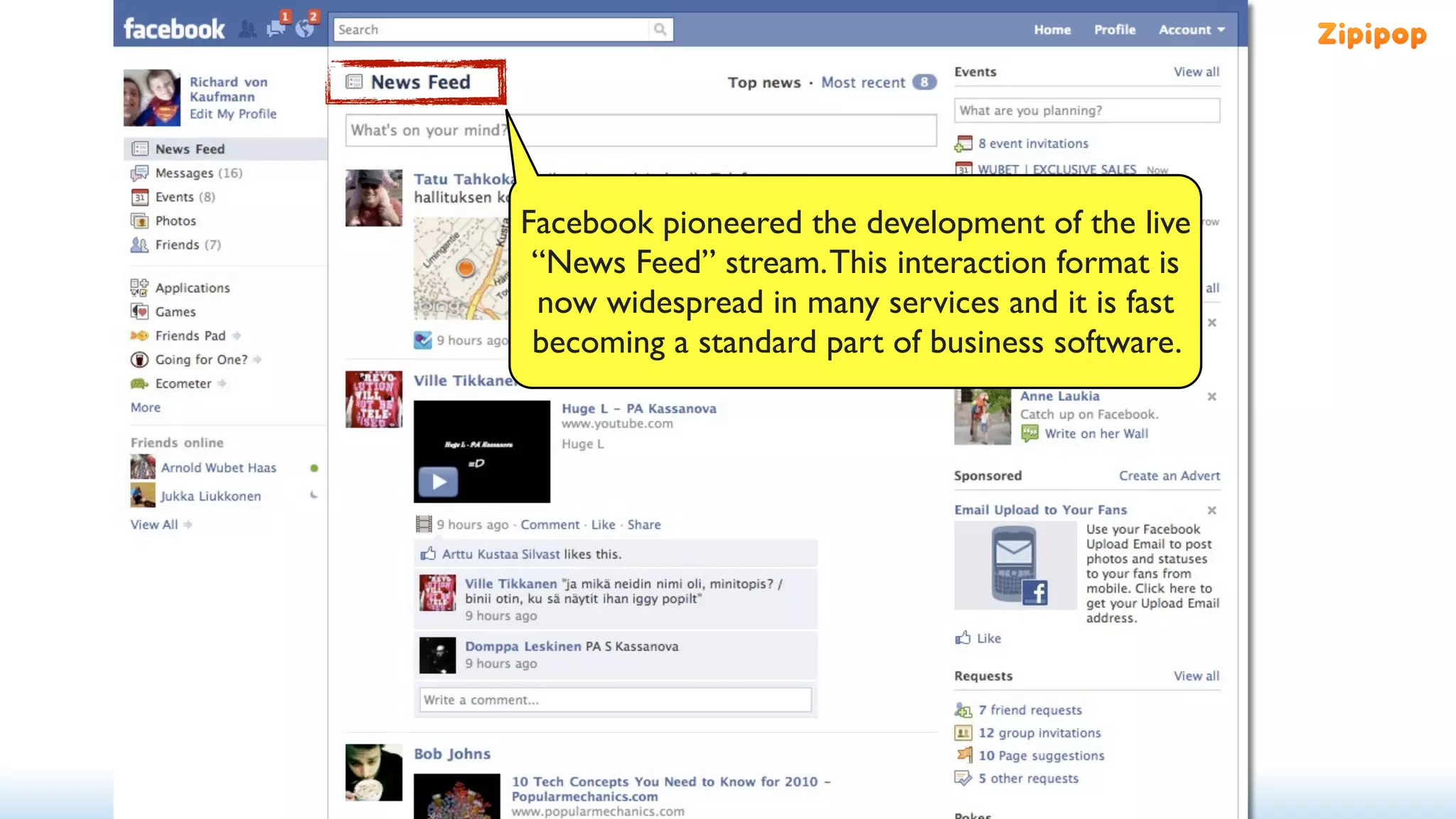The width and height of the screenshot is (1456, 819).
Task: Play the Huge L YouTube video
Action: [x=438, y=481]
